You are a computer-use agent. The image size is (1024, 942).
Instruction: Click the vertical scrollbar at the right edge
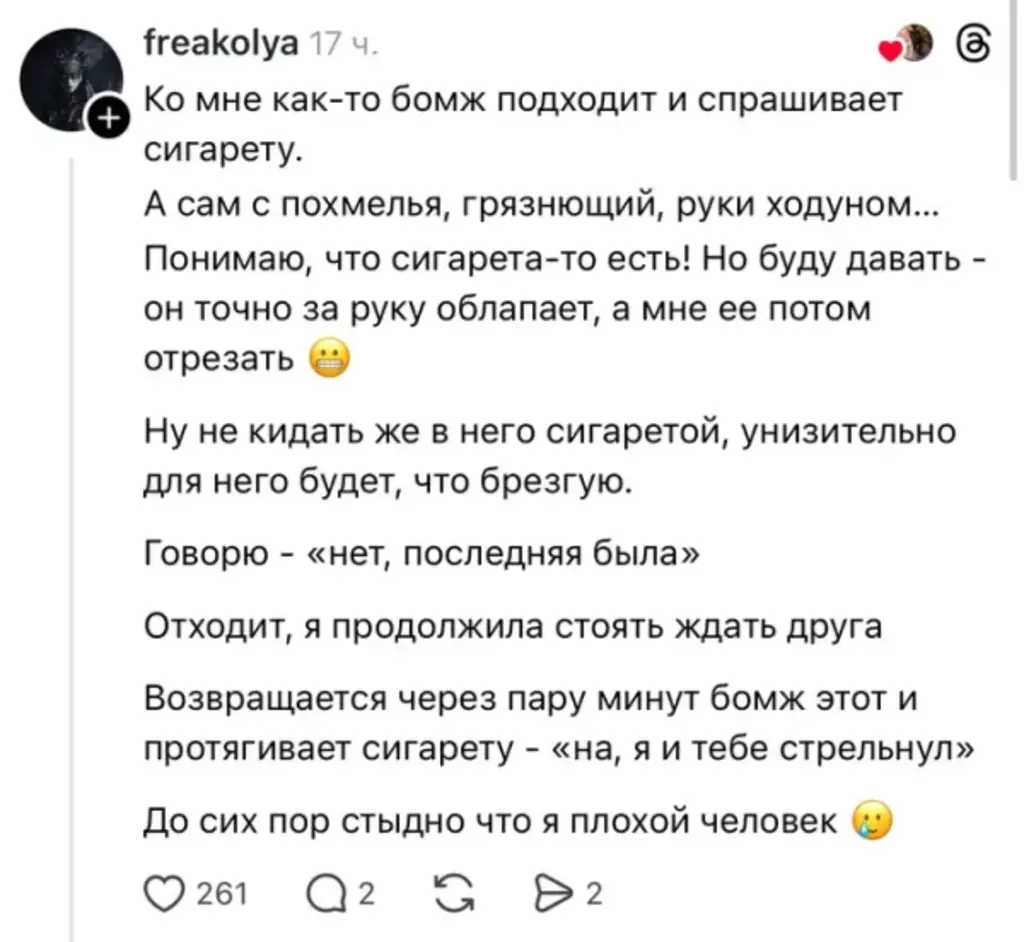click(1012, 80)
